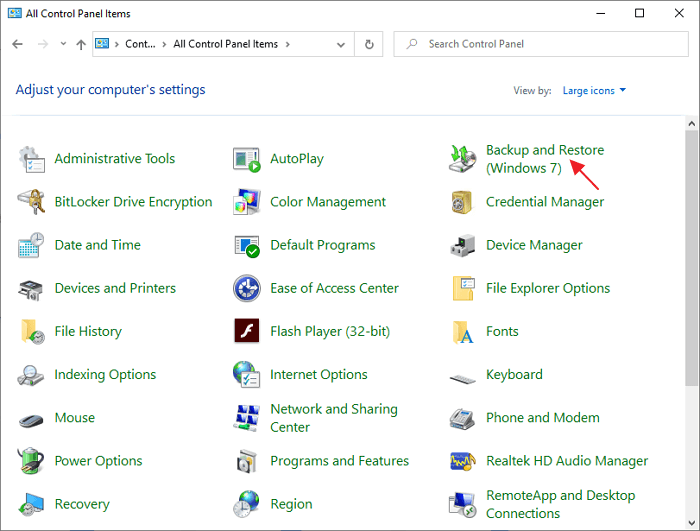This screenshot has height=531, width=700.
Task: Open the Date and Time icon
Action: [31, 245]
